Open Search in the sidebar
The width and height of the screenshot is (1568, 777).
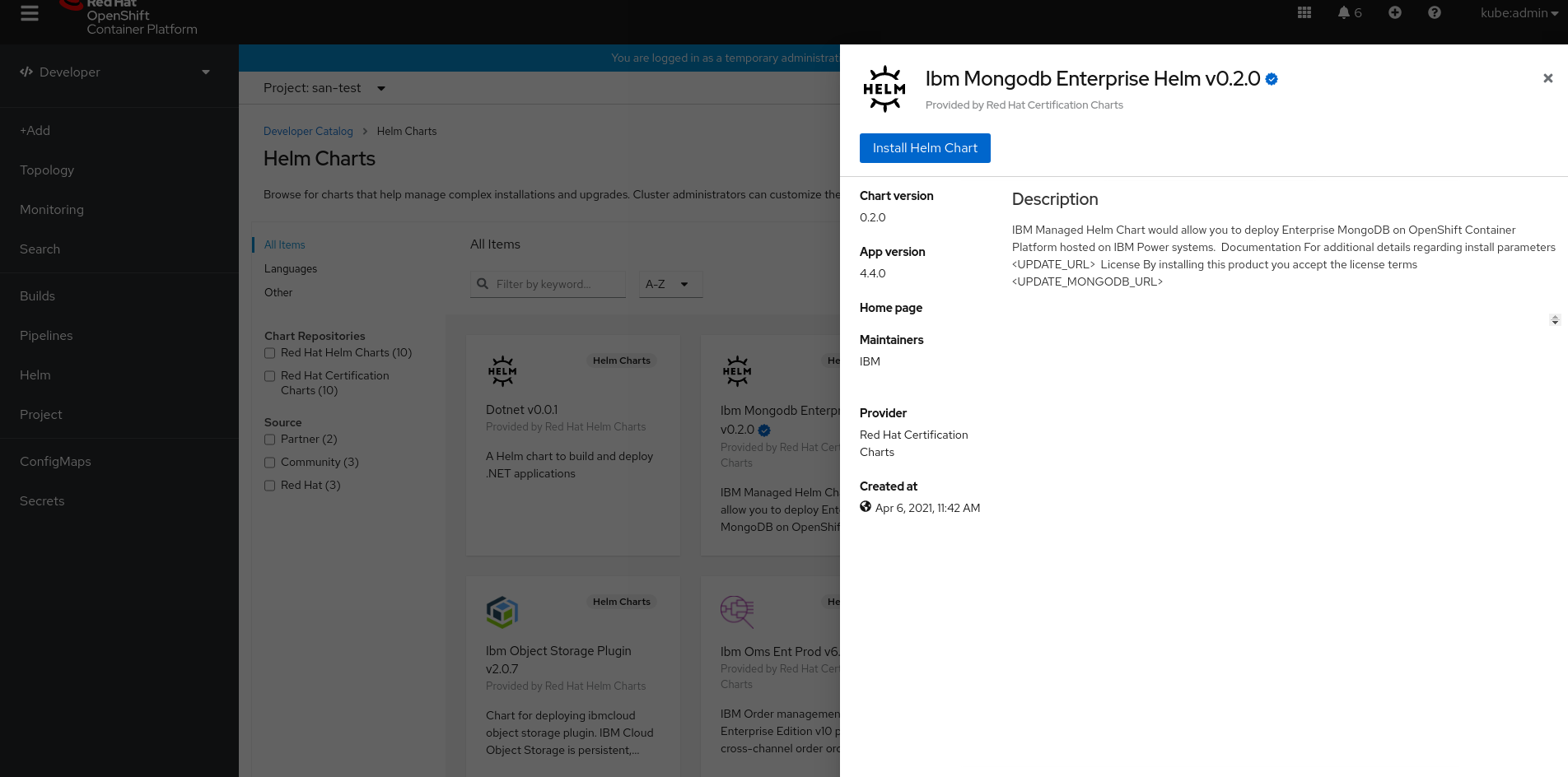click(x=119, y=249)
